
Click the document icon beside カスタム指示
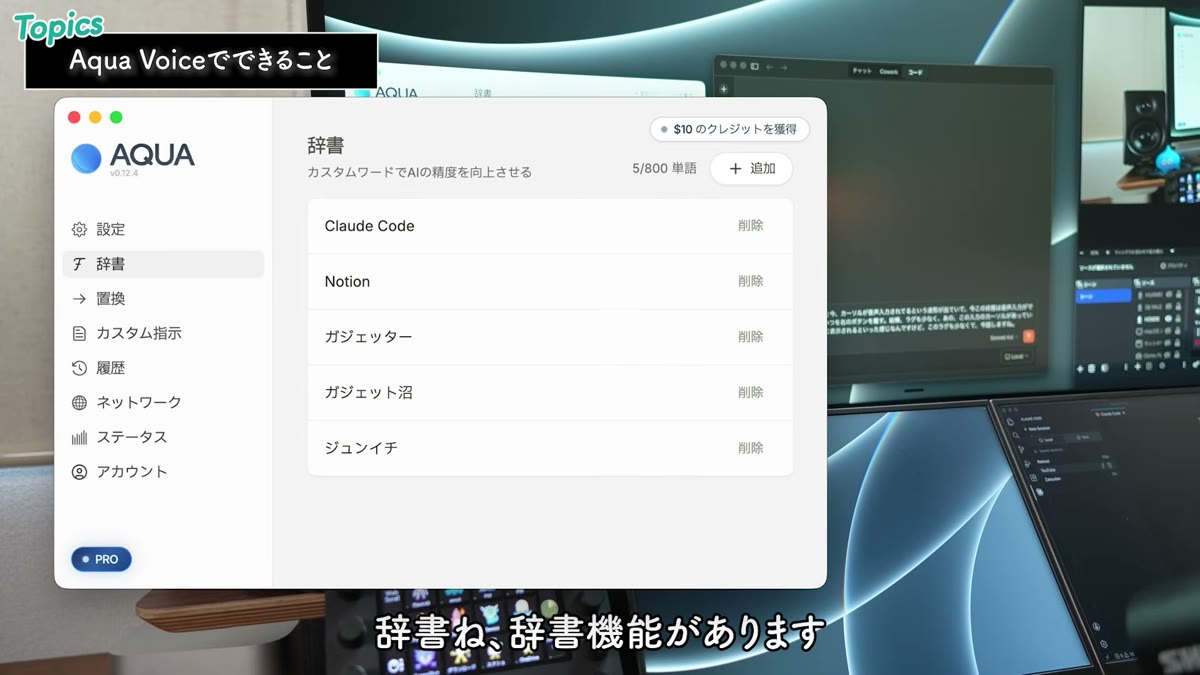pos(79,333)
